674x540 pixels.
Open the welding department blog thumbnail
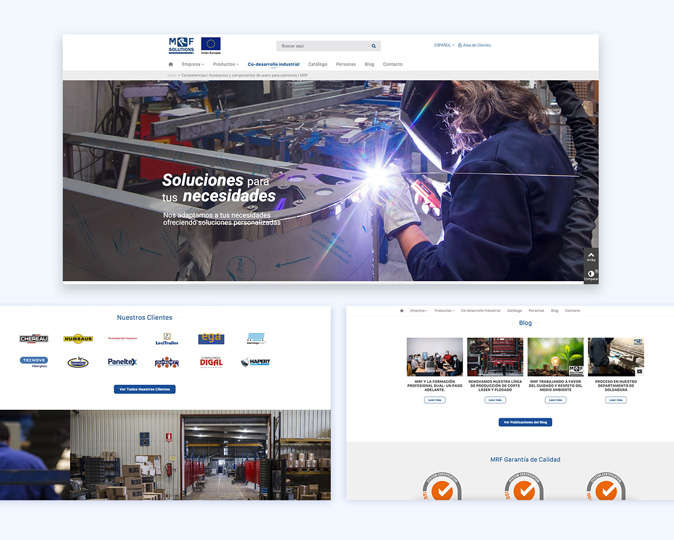[x=616, y=357]
